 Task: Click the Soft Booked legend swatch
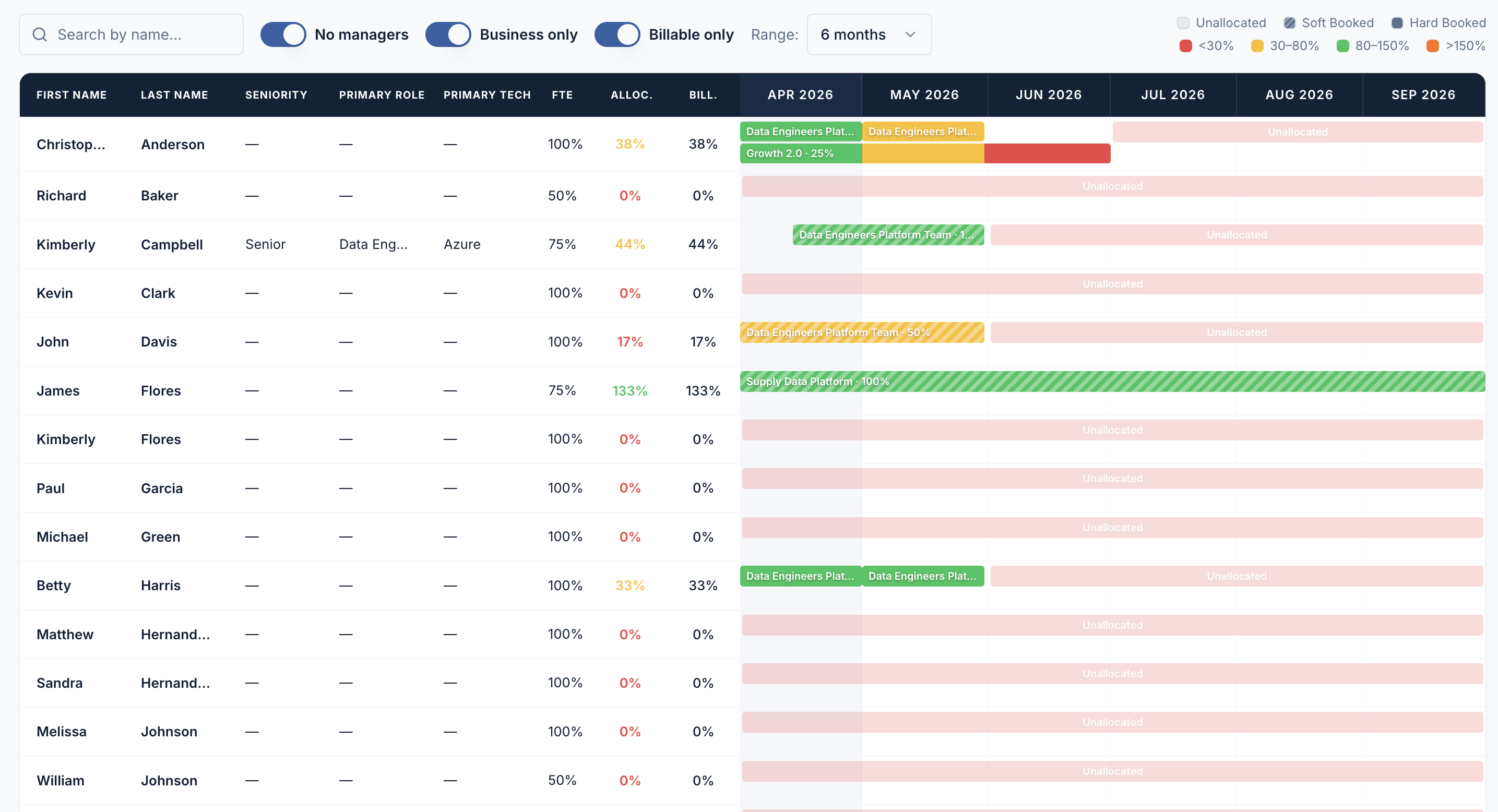tap(1289, 23)
